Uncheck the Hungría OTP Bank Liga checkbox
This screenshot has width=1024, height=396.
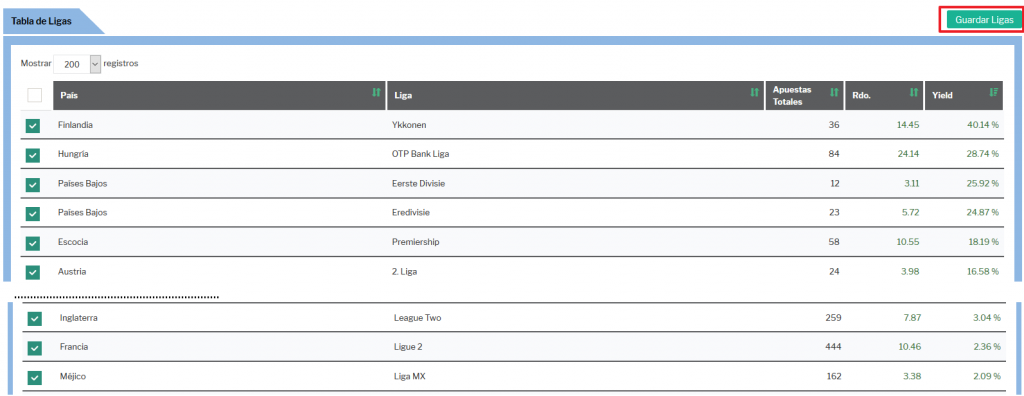coord(33,156)
